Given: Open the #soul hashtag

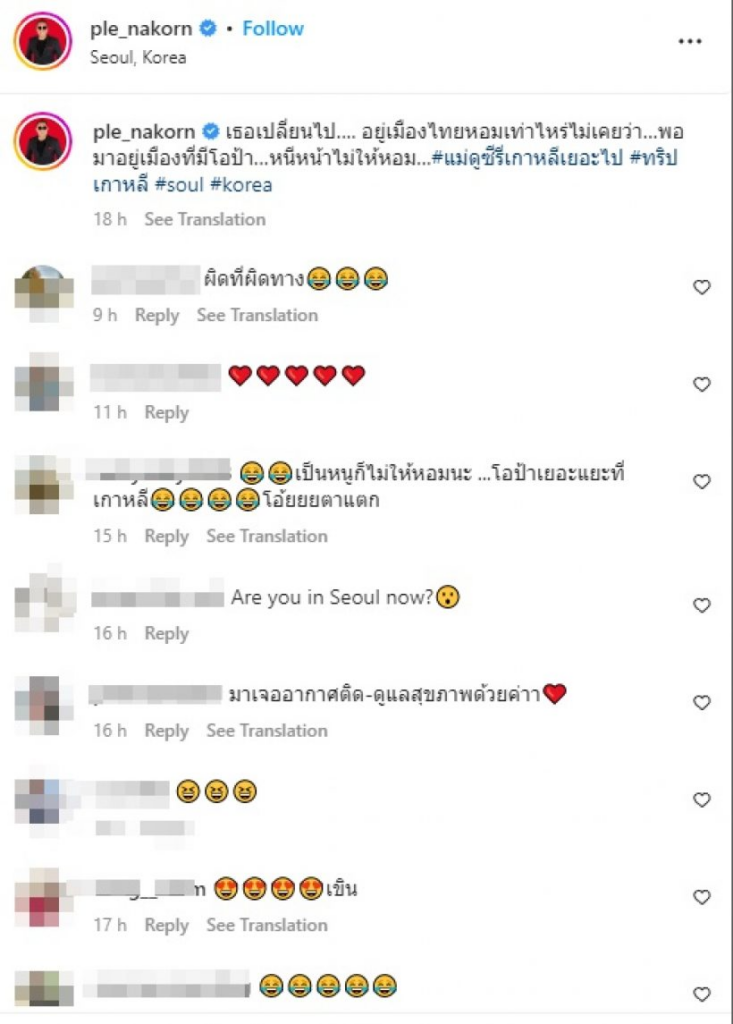Looking at the screenshot, I should click(180, 185).
